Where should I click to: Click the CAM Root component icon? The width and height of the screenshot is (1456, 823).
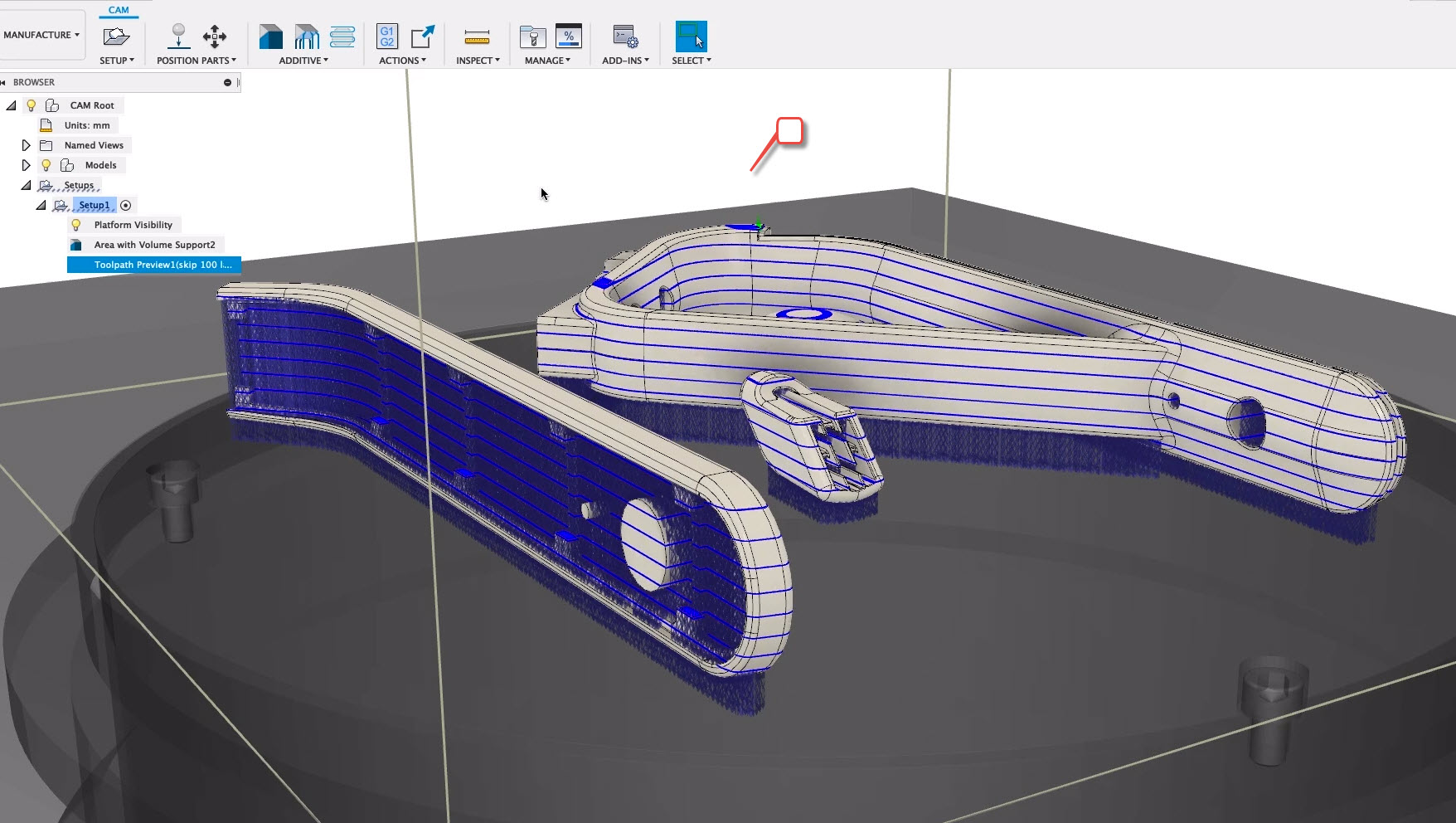[x=52, y=105]
